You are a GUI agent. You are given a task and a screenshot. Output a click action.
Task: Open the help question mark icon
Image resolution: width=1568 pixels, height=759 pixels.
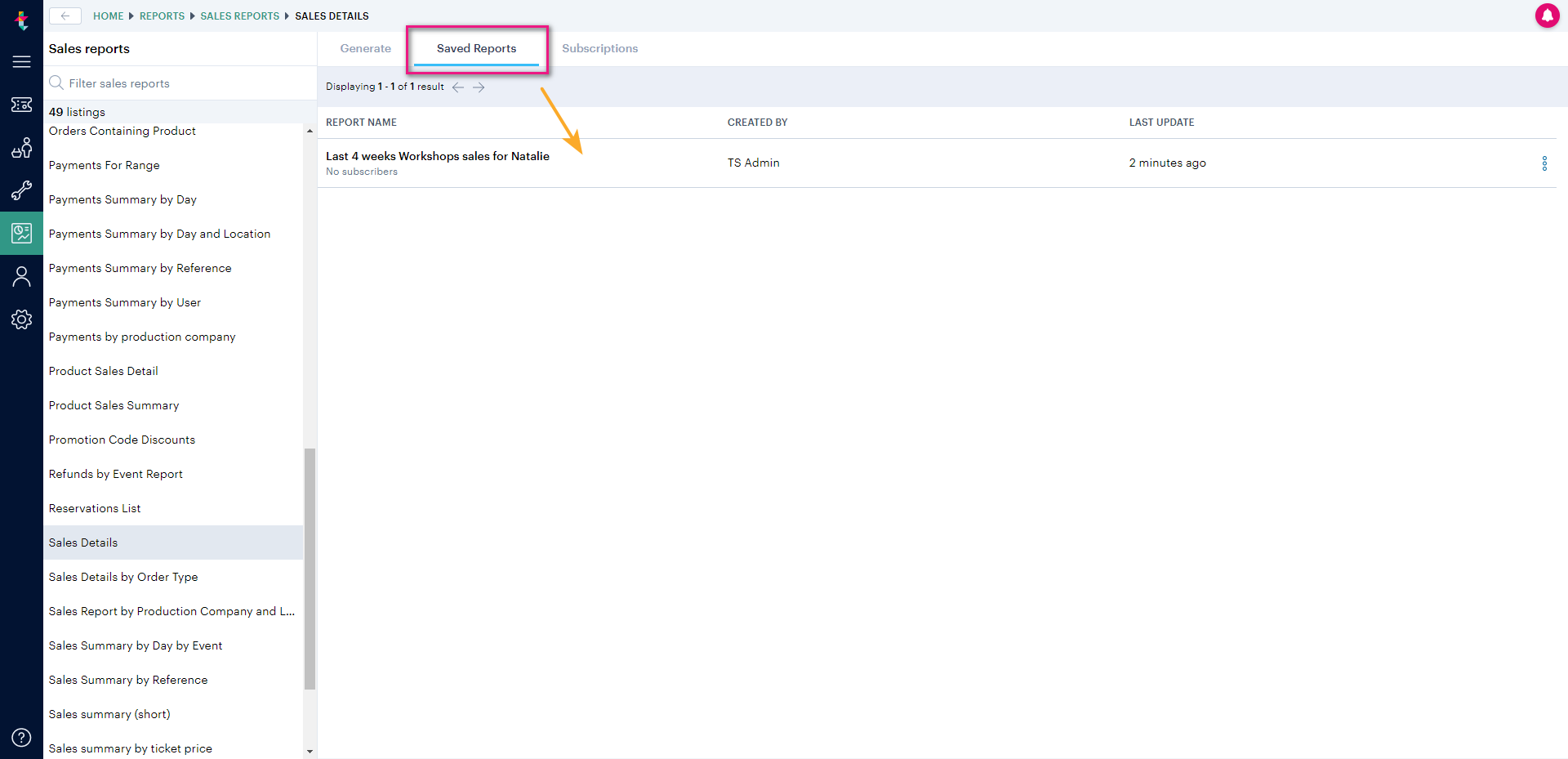pos(21,737)
